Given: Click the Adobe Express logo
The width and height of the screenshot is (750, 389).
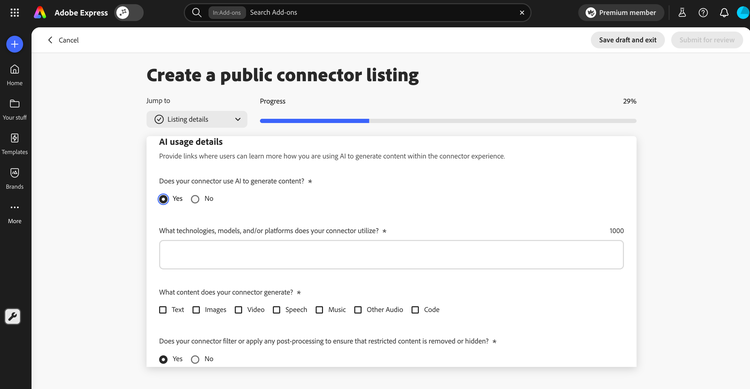Looking at the screenshot, I should point(40,13).
